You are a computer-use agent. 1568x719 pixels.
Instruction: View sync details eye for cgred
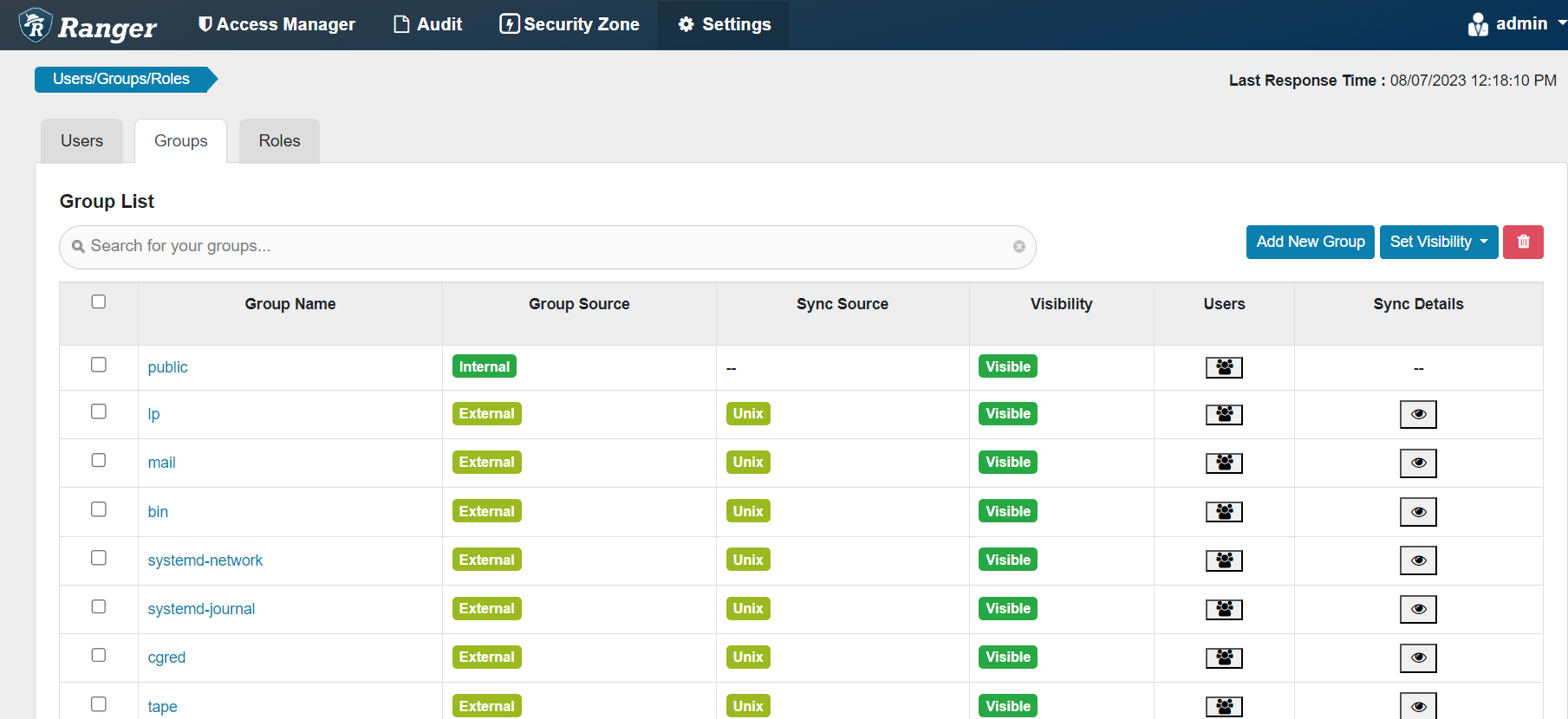coord(1418,657)
